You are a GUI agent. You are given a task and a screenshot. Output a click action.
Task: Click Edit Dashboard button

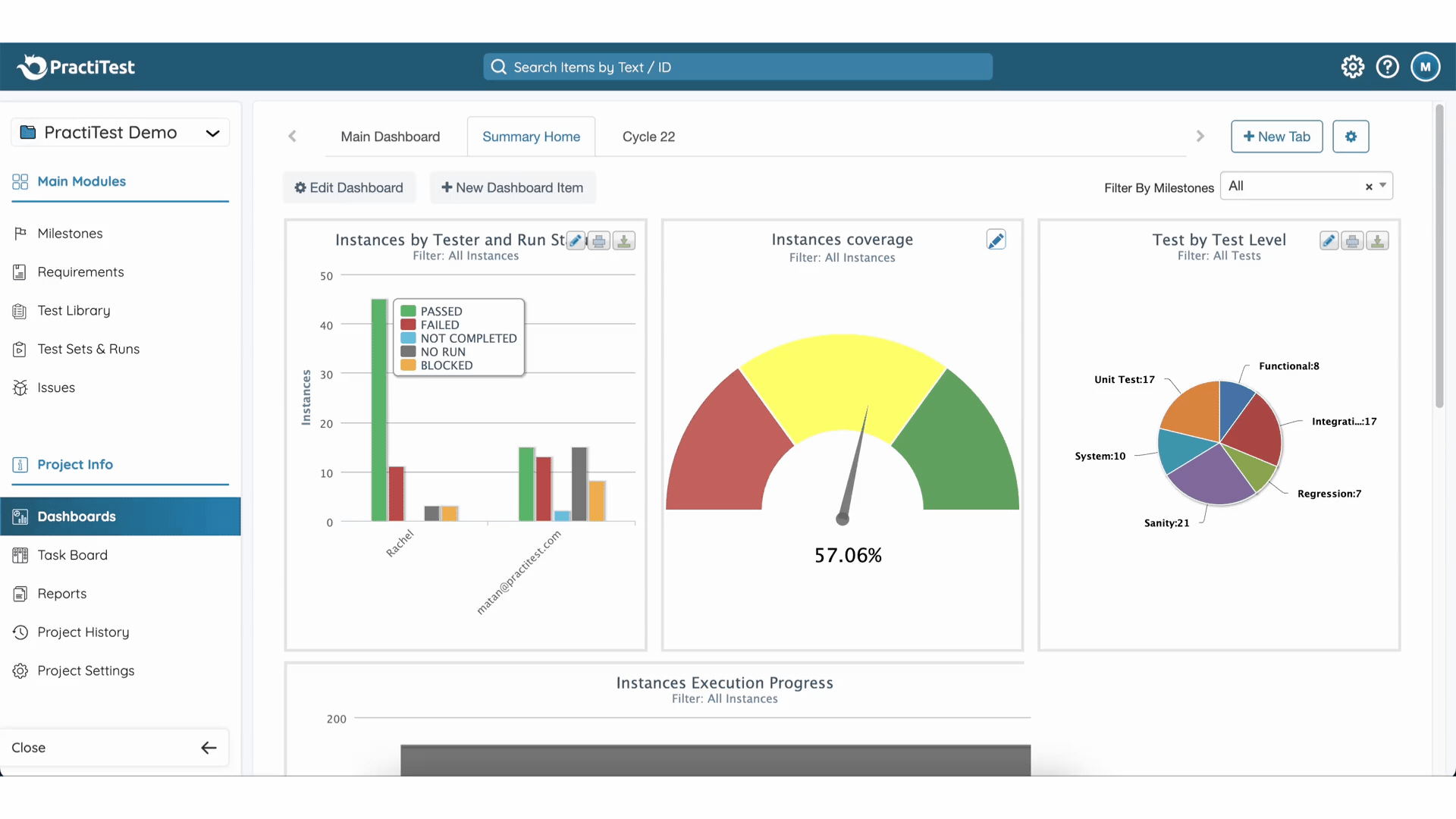pos(349,187)
